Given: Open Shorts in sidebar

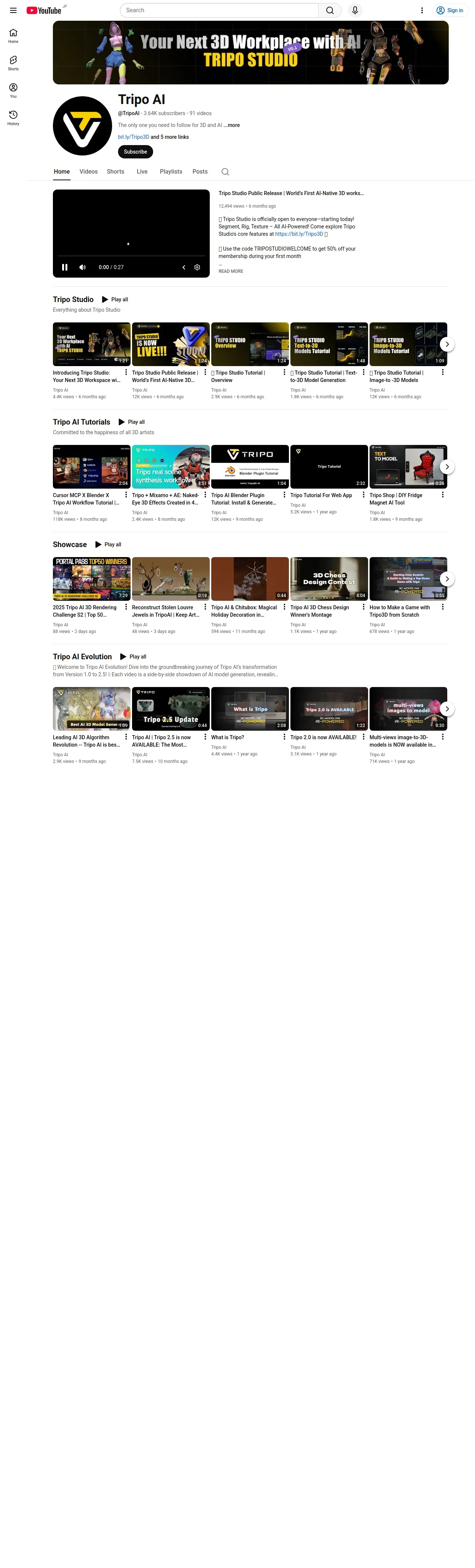Looking at the screenshot, I should tap(13, 63).
